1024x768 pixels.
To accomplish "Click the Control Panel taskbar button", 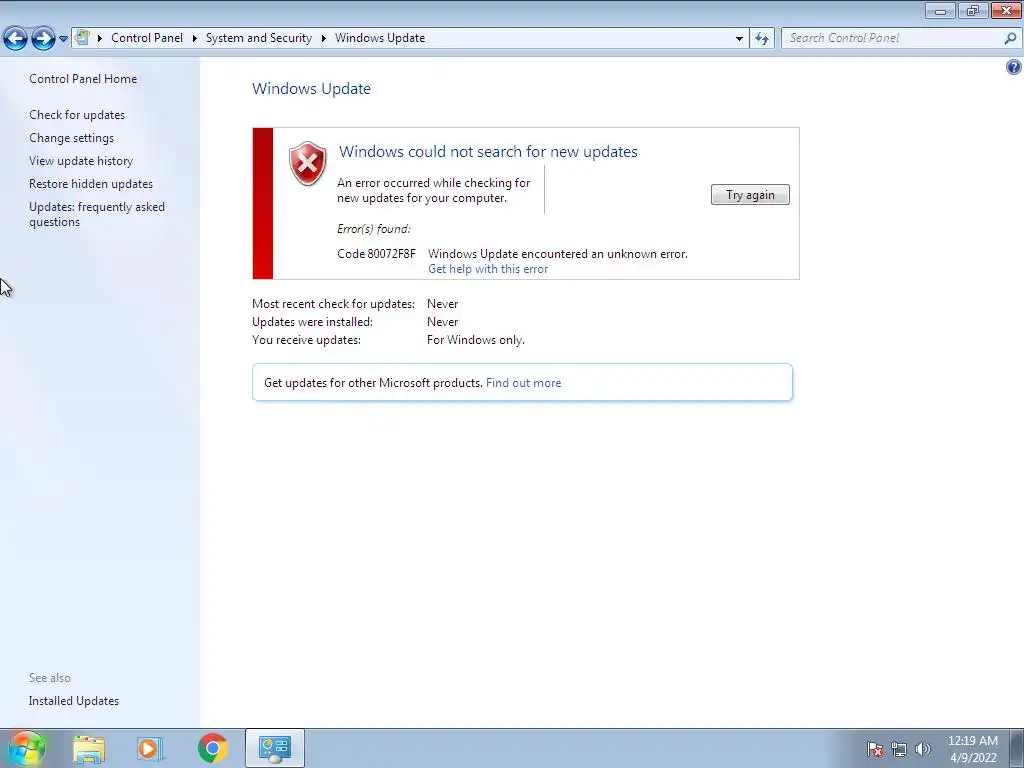I will (274, 748).
